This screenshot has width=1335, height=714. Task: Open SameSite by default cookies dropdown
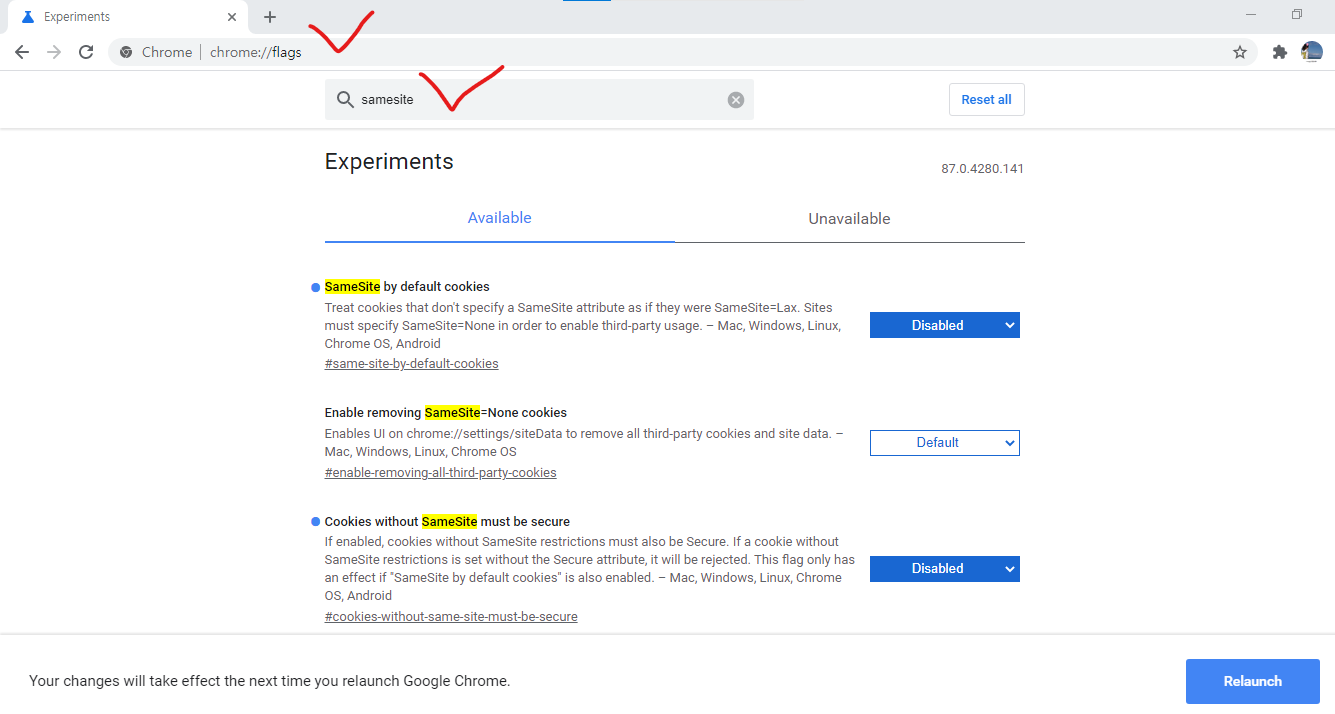[945, 325]
